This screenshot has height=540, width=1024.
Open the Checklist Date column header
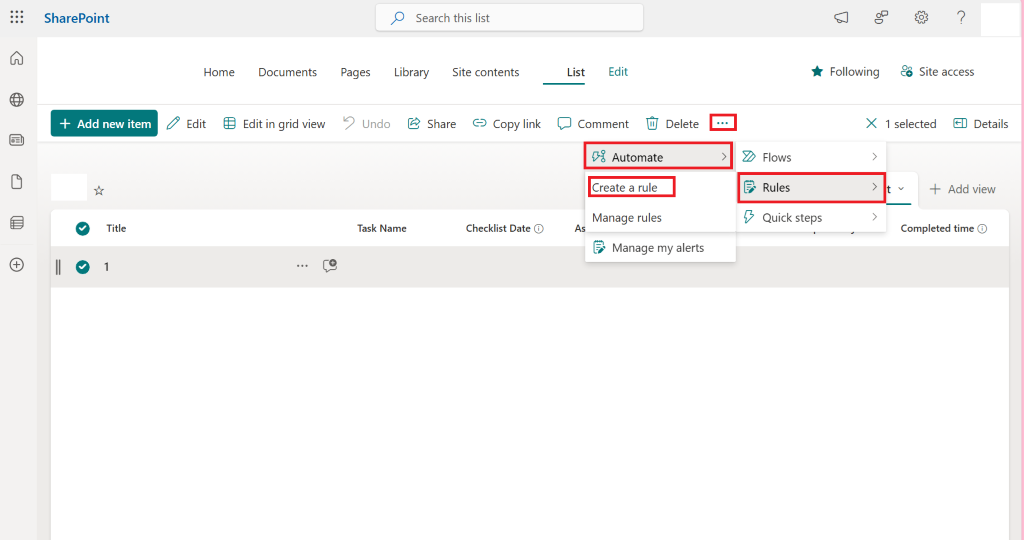tap(498, 229)
